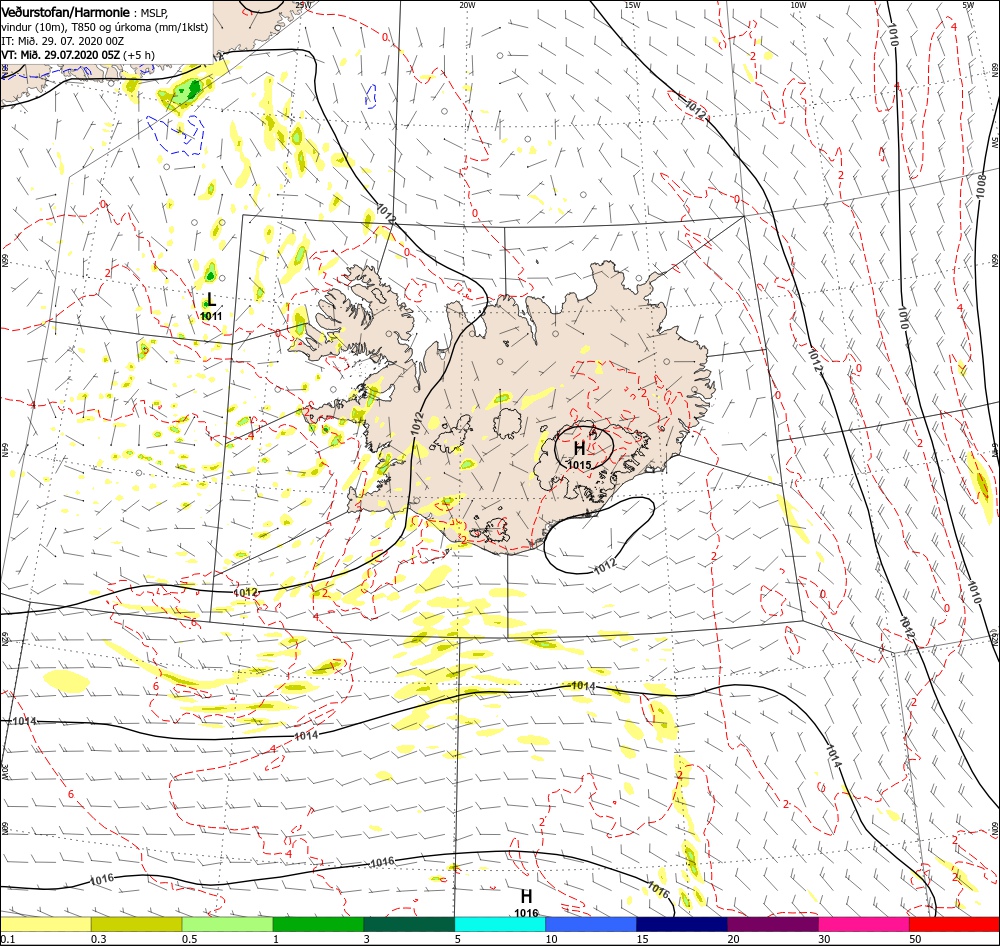Screen dimensions: 1000x946
Task: Click the 'L' low pressure marker 1011
Action: (x=211, y=299)
